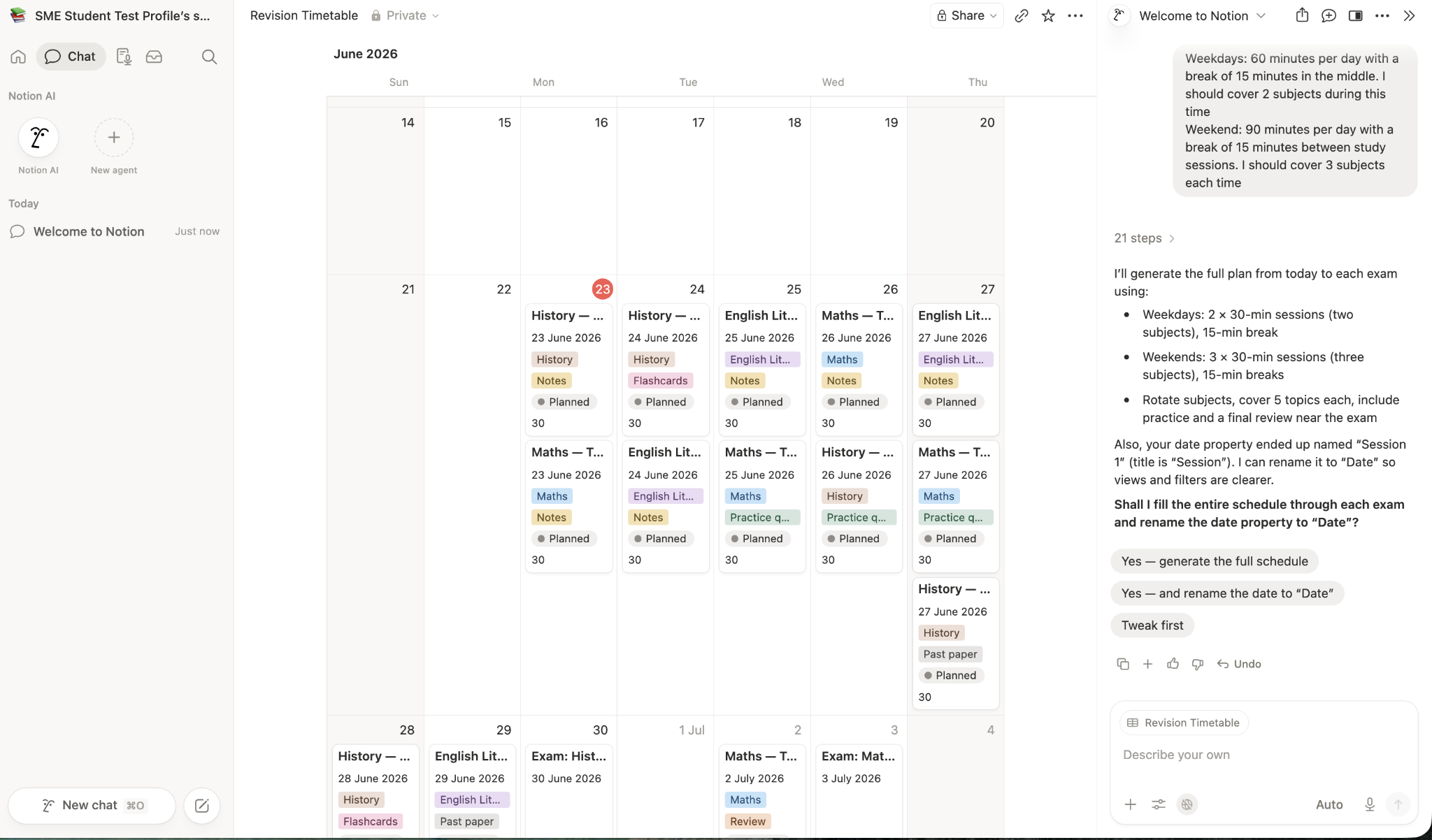The image size is (1432, 840).
Task: Start voice input with microphone icon
Action: (1370, 804)
